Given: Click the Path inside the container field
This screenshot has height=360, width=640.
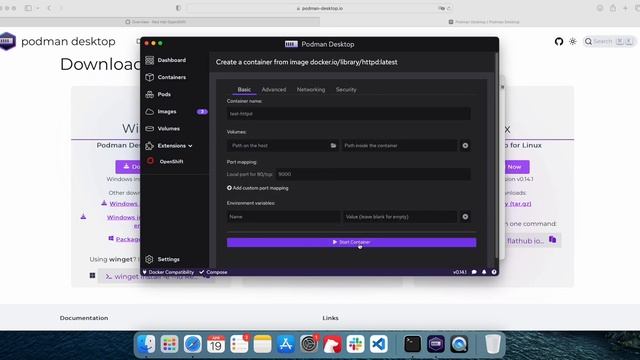Looking at the screenshot, I should pos(399,145).
